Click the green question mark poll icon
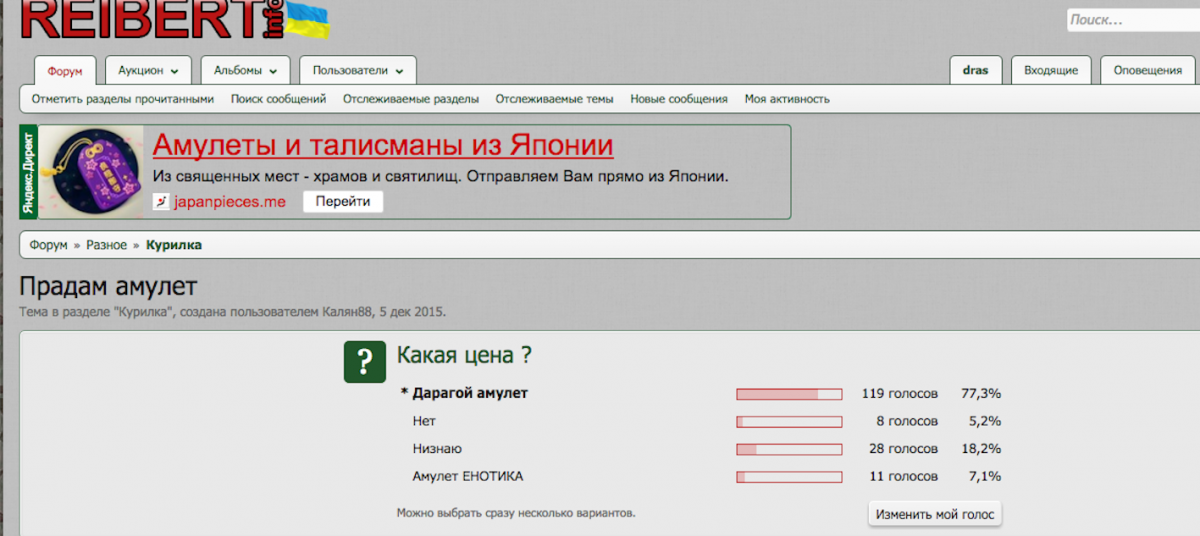 click(365, 361)
